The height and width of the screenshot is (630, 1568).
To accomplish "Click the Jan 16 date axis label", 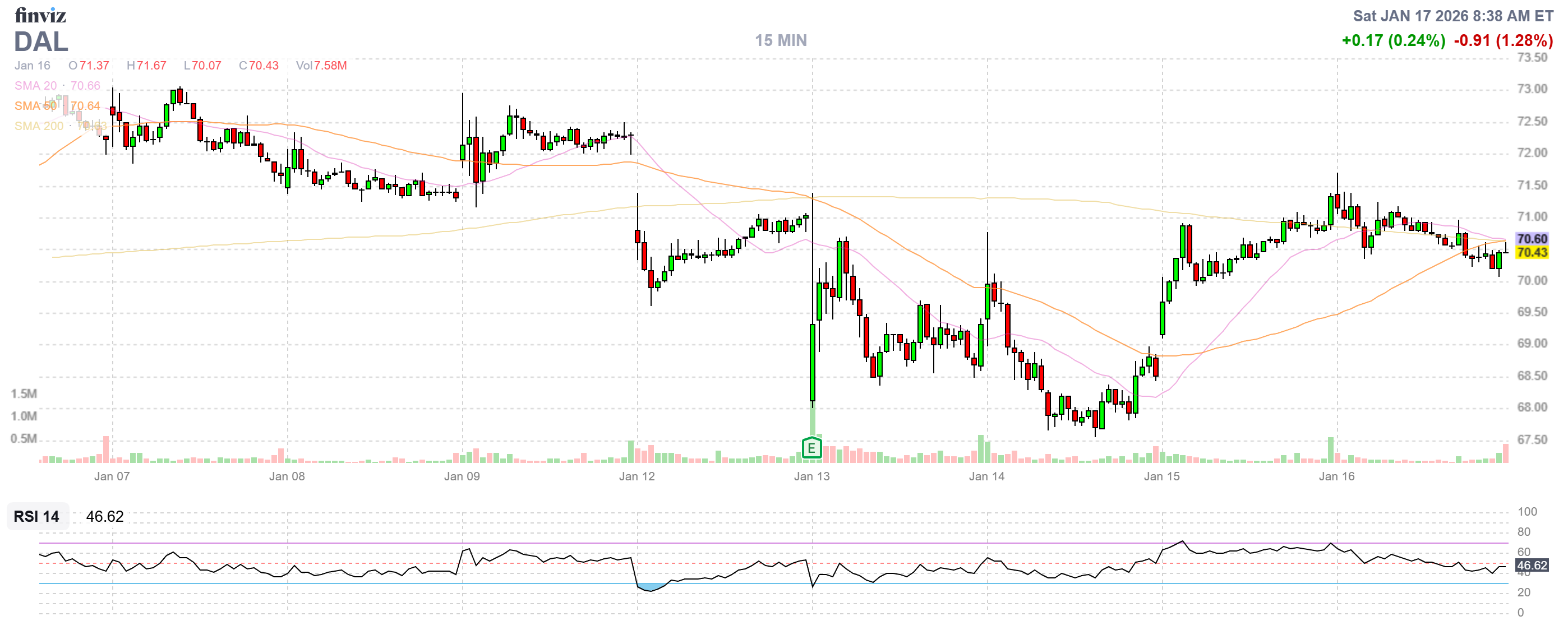I will [x=1337, y=476].
